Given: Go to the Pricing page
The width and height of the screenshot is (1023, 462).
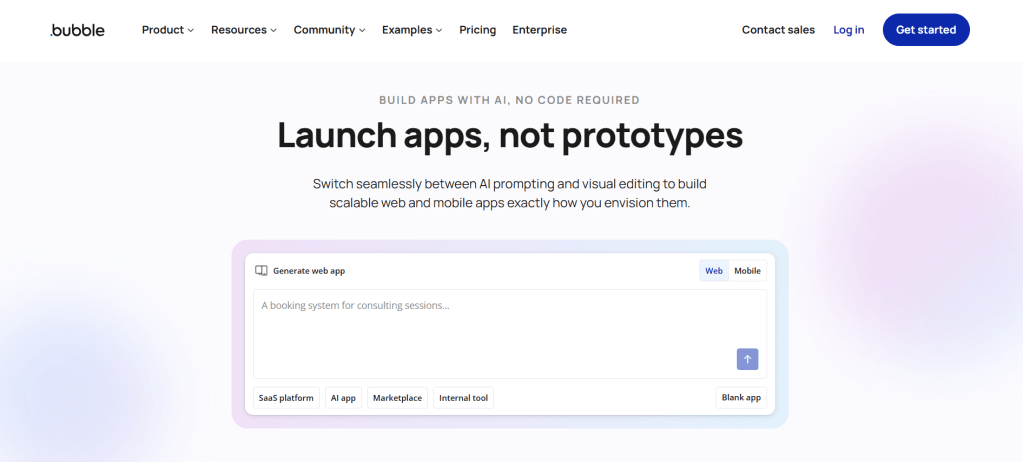Looking at the screenshot, I should 477,30.
